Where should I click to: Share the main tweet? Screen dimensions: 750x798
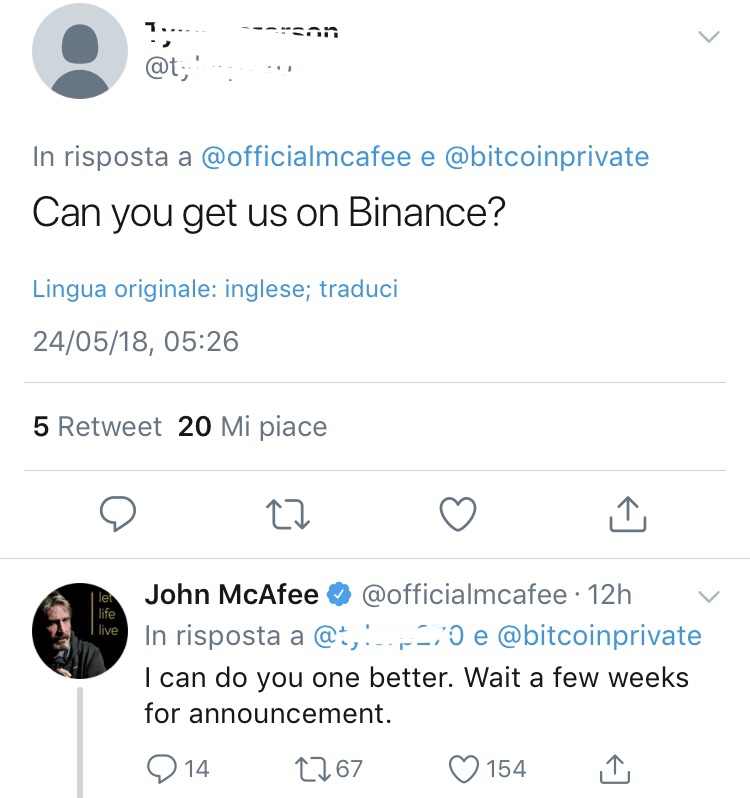[627, 514]
